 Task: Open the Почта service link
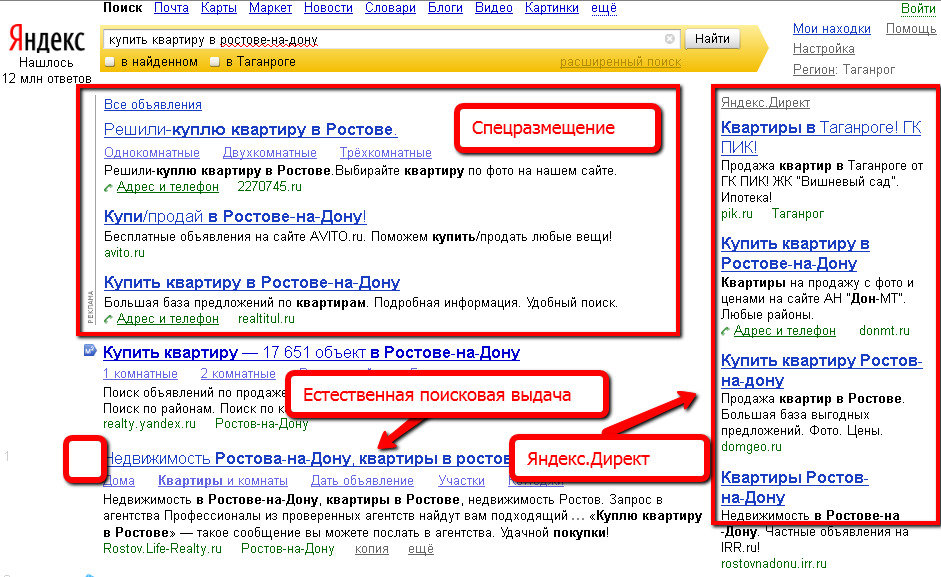(171, 8)
